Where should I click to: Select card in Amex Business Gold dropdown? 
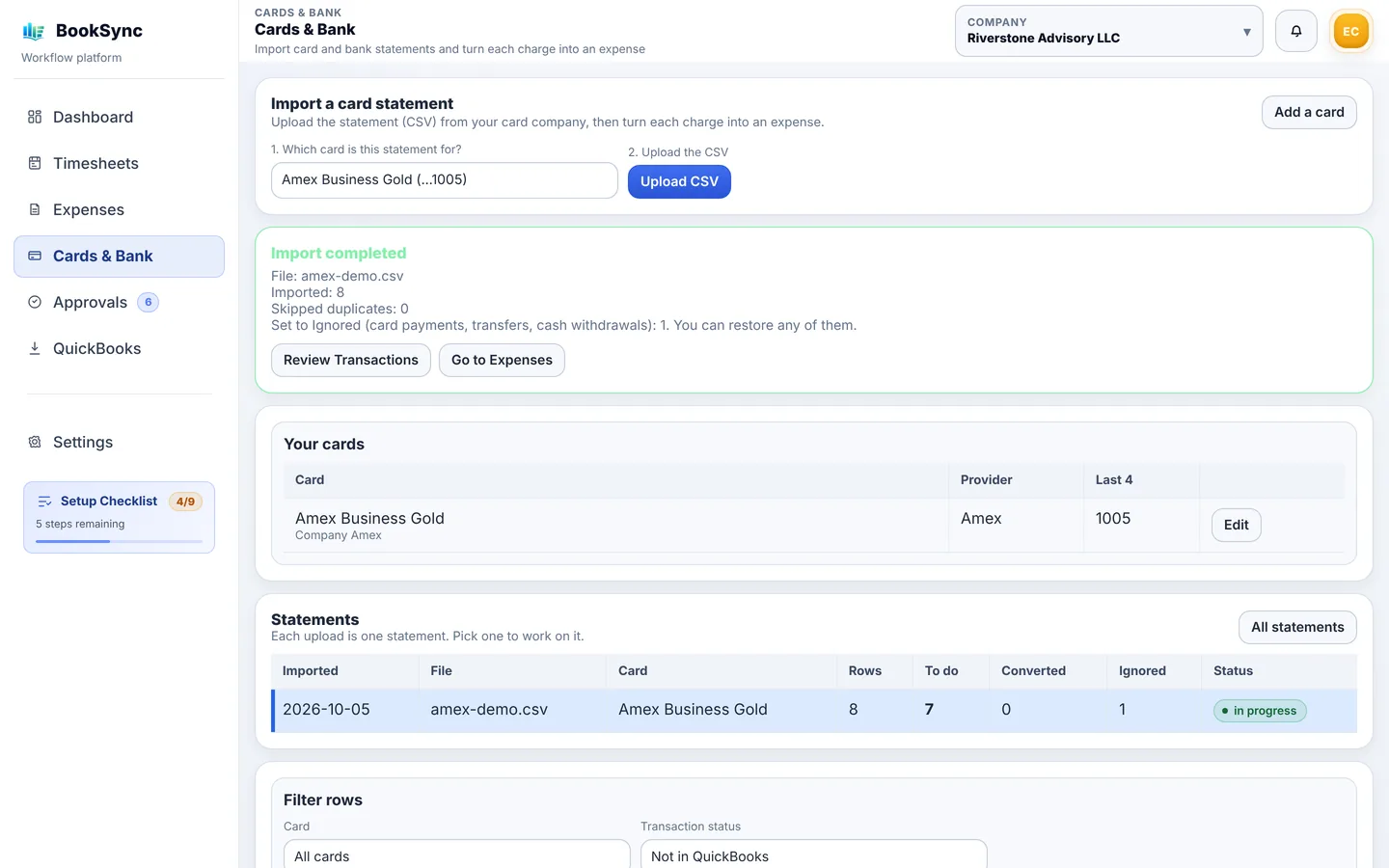[444, 180]
